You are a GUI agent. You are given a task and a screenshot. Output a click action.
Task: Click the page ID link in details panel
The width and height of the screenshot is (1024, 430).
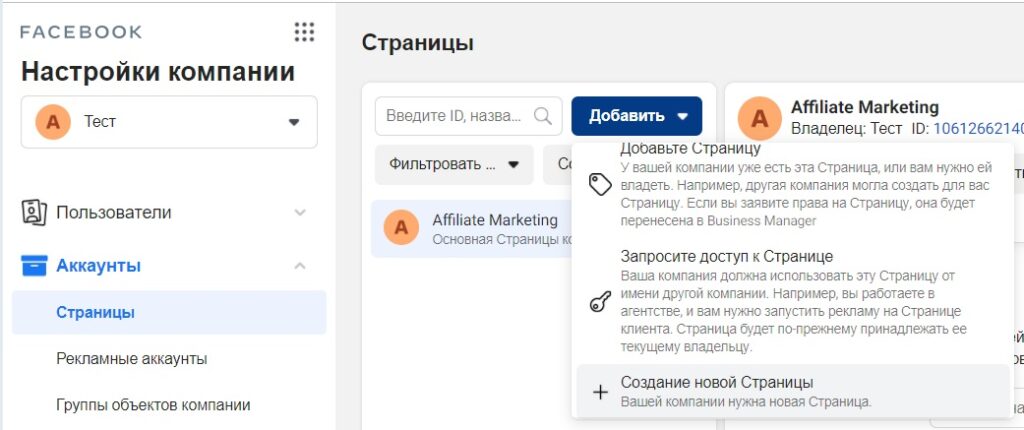click(x=978, y=129)
